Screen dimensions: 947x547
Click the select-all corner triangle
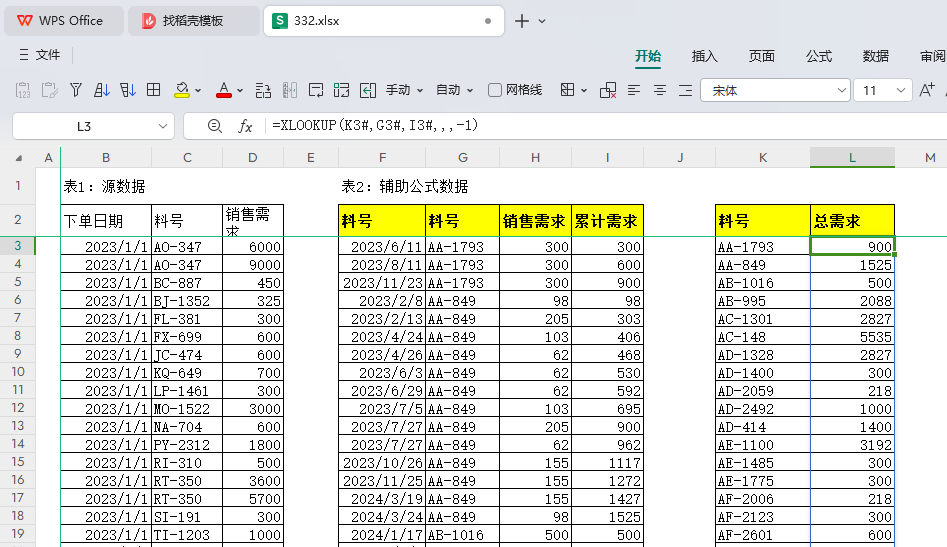tap(19, 158)
